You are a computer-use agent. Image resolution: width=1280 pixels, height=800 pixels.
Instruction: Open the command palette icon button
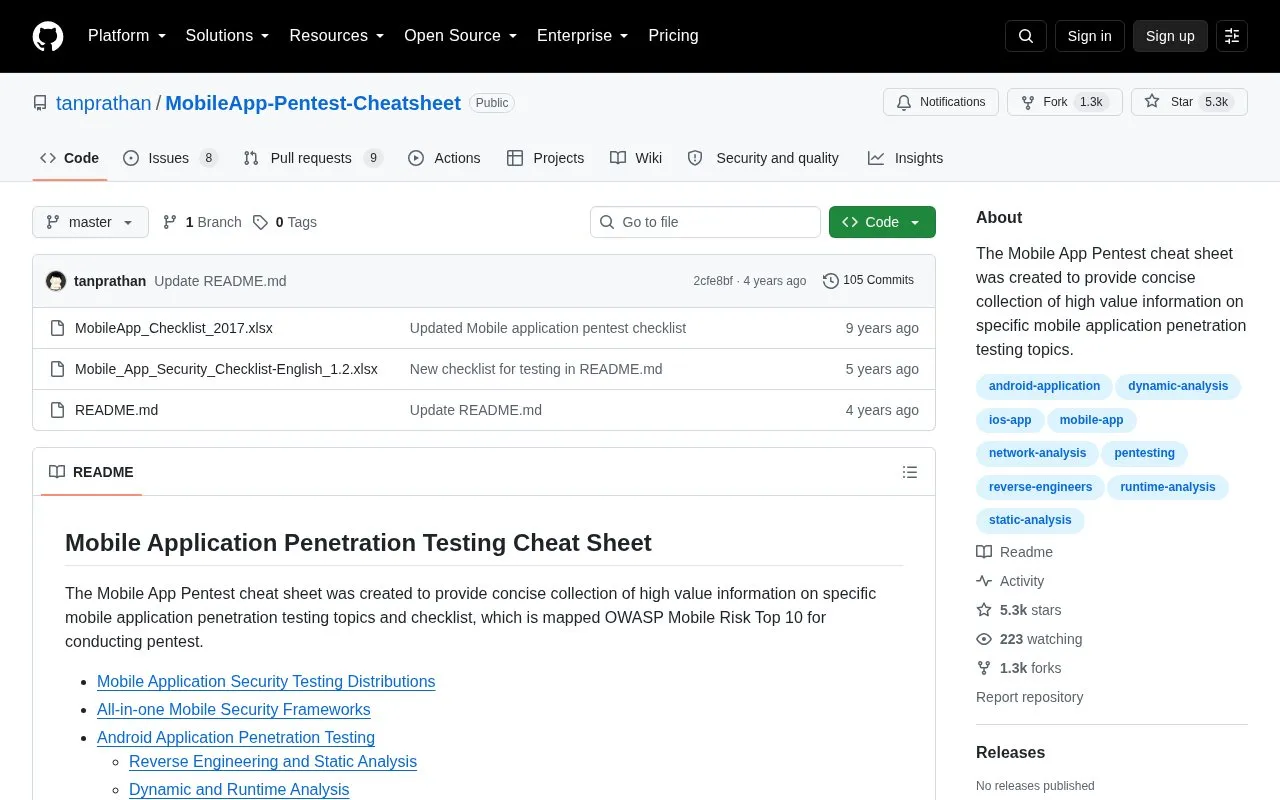[x=1232, y=36]
